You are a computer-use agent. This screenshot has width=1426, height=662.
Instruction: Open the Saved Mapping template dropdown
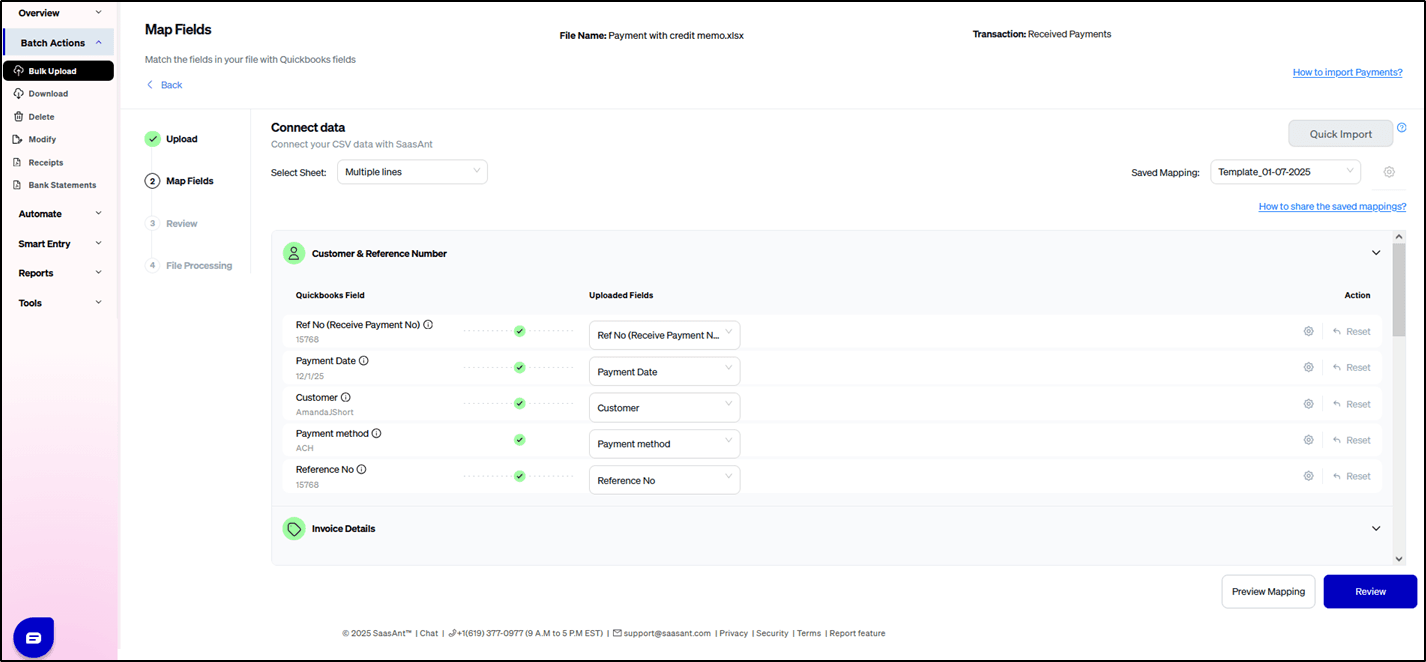[1285, 172]
